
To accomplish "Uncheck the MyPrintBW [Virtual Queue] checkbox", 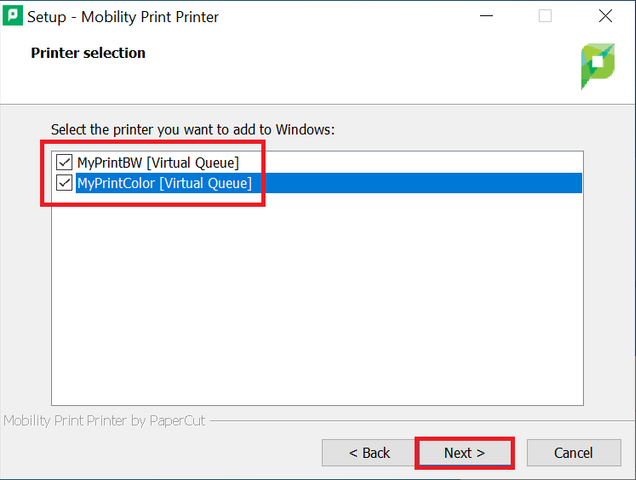I will (64, 162).
